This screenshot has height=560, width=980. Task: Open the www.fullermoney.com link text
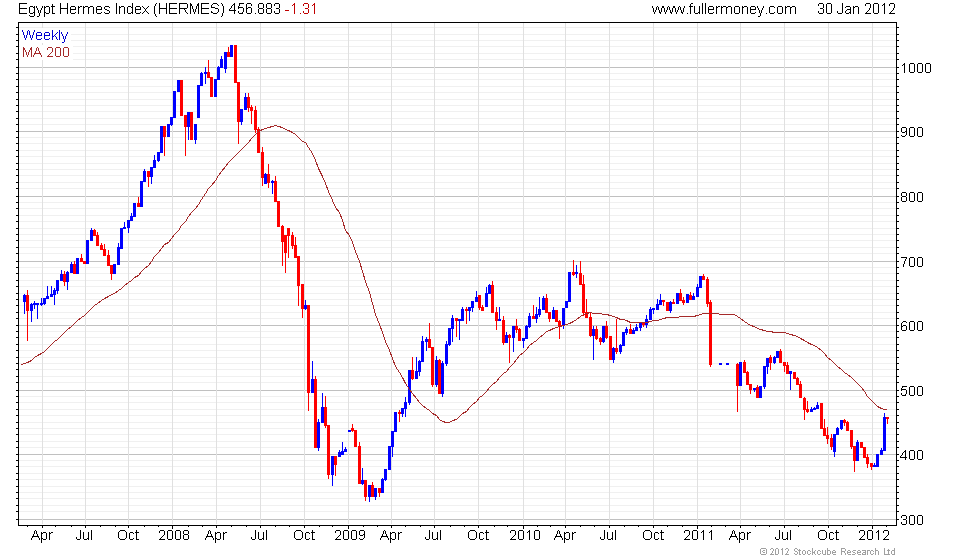click(724, 9)
